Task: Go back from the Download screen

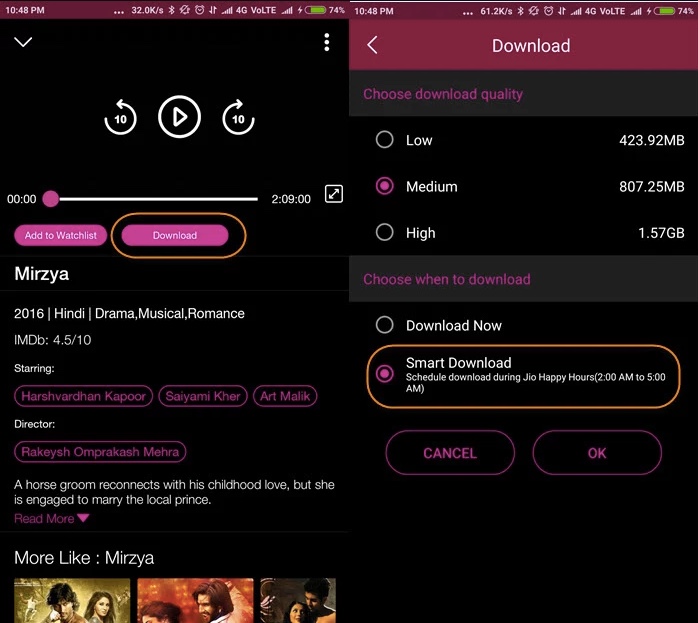Action: [x=373, y=45]
